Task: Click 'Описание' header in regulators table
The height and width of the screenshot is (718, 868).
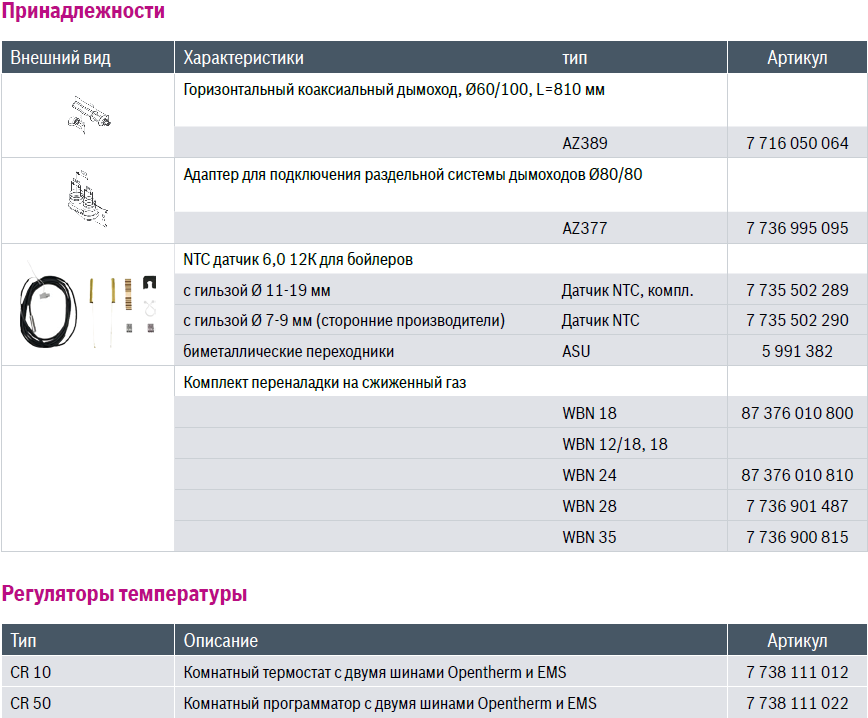Action: pyautogui.click(x=221, y=640)
